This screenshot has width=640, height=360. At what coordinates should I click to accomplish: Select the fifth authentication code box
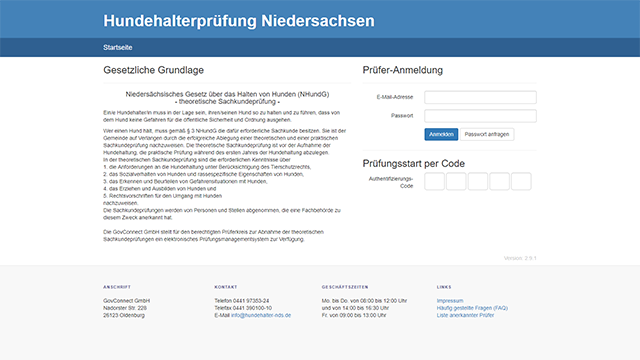tap(521, 181)
